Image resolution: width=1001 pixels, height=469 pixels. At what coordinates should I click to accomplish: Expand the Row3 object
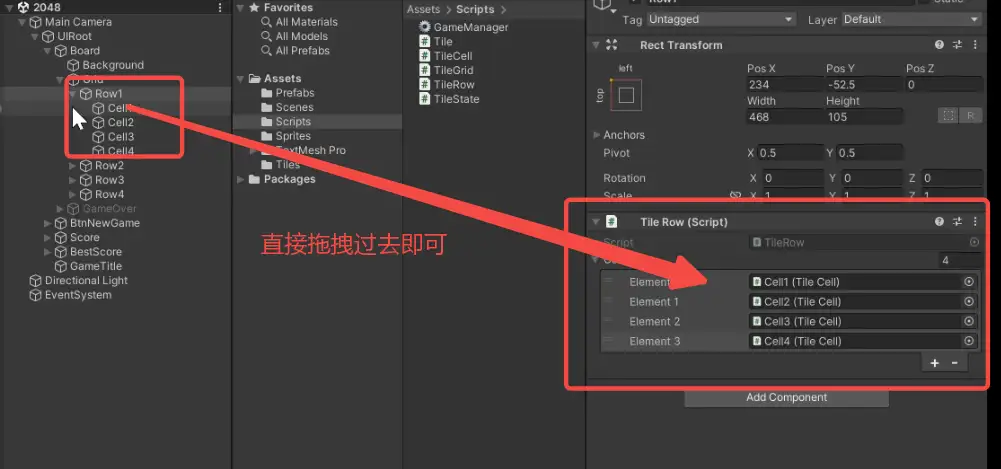(73, 180)
